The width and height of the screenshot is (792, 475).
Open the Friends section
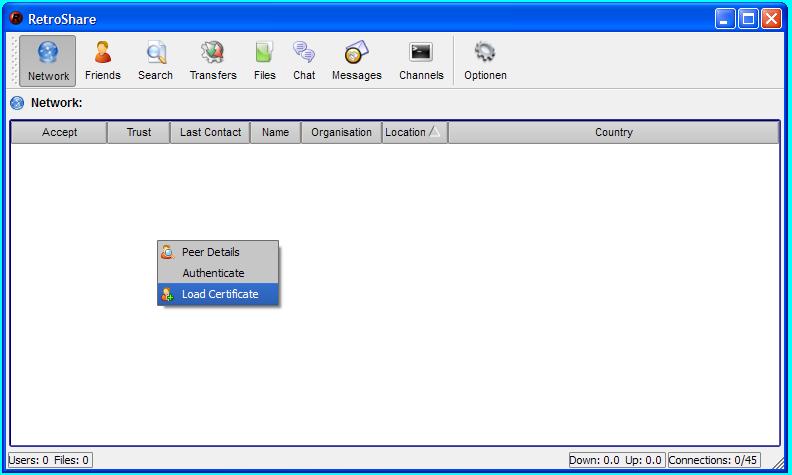(x=103, y=61)
